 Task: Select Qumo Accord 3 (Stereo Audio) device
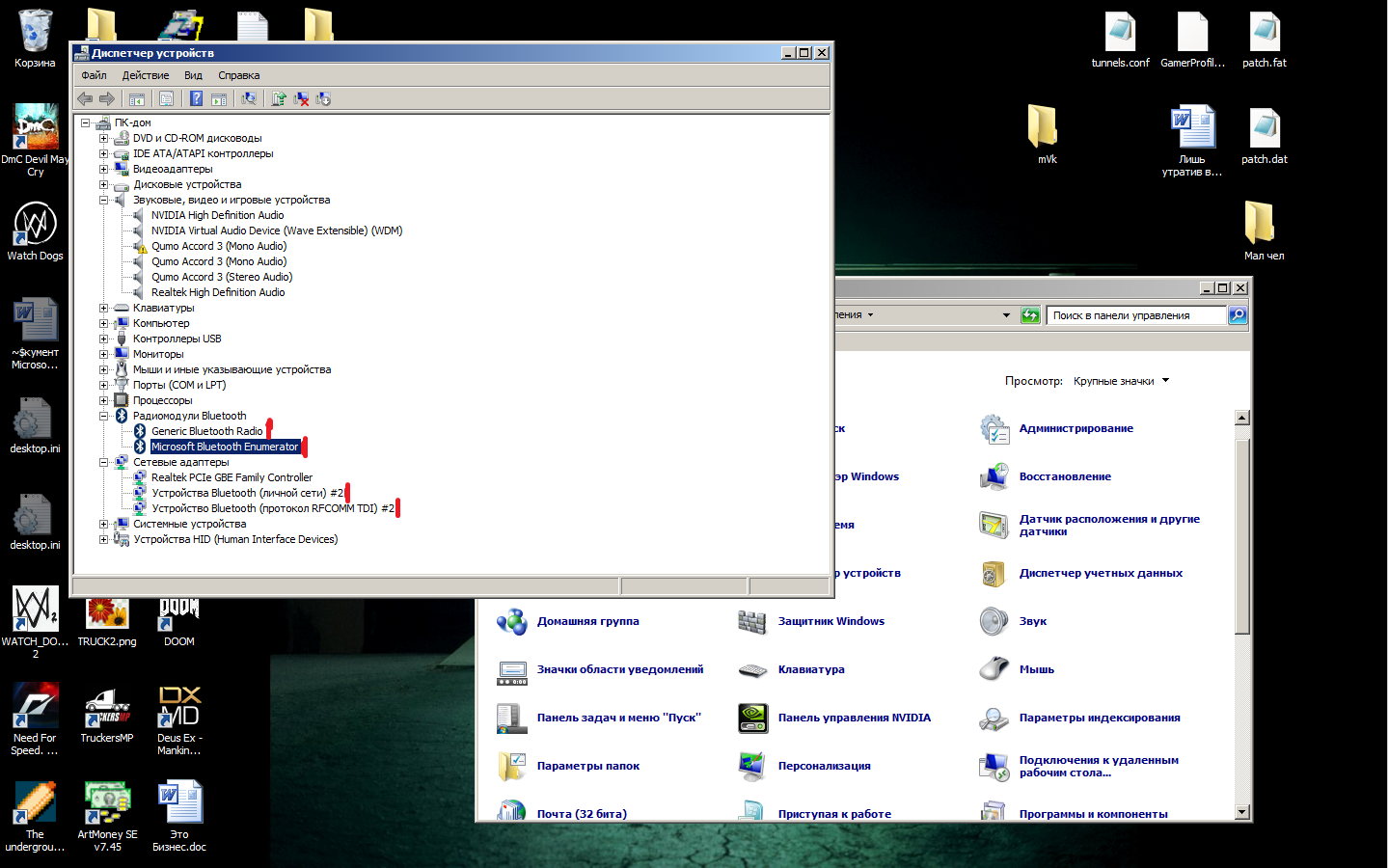point(222,277)
